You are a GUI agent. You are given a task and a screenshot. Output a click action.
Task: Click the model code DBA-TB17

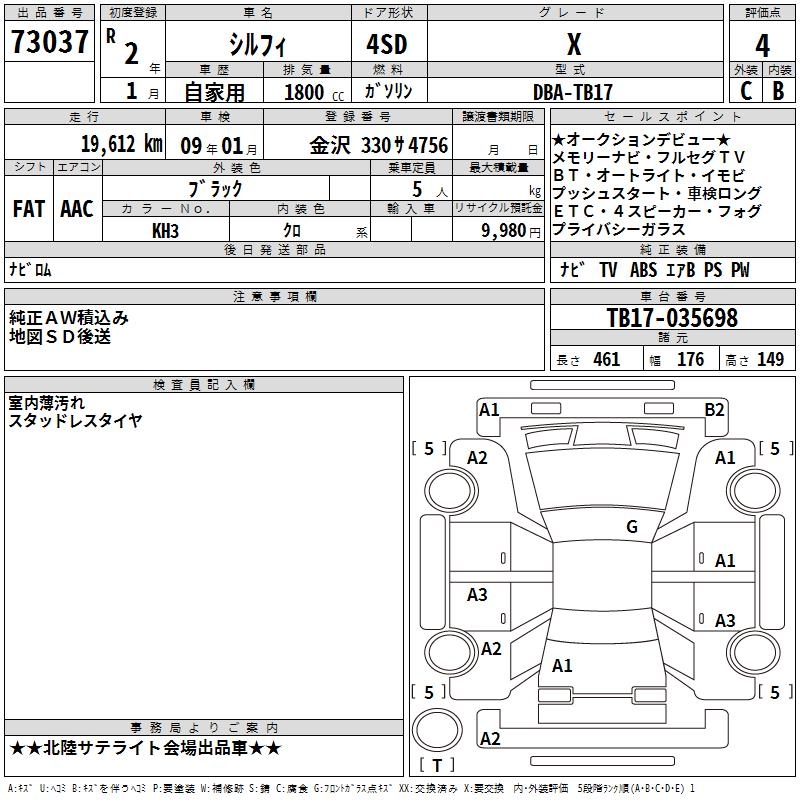(x=572, y=92)
